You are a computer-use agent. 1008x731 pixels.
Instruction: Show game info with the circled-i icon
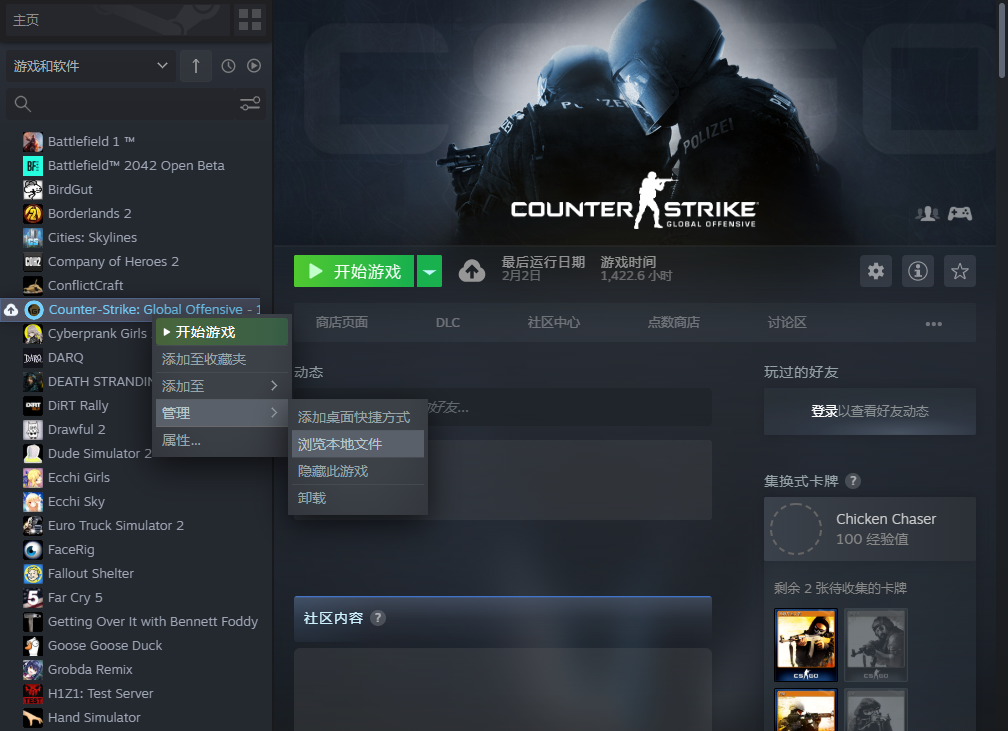point(917,271)
